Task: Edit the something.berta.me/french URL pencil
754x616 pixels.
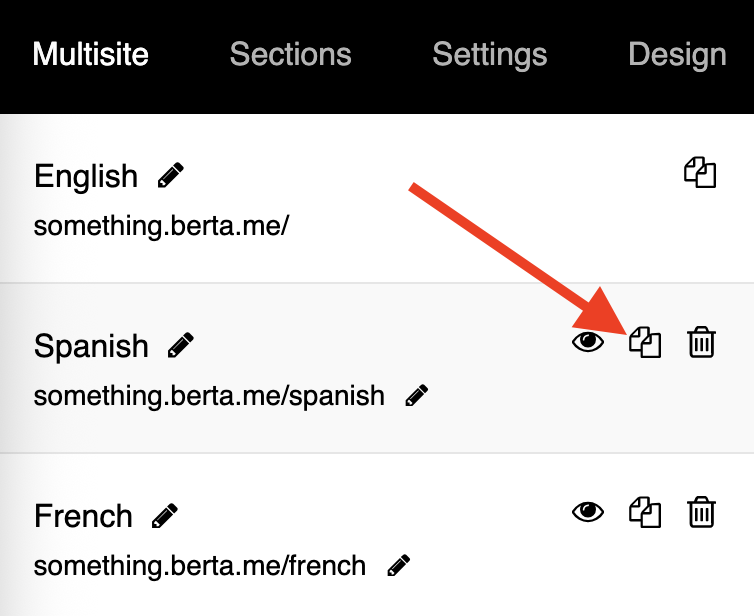Action: (399, 565)
